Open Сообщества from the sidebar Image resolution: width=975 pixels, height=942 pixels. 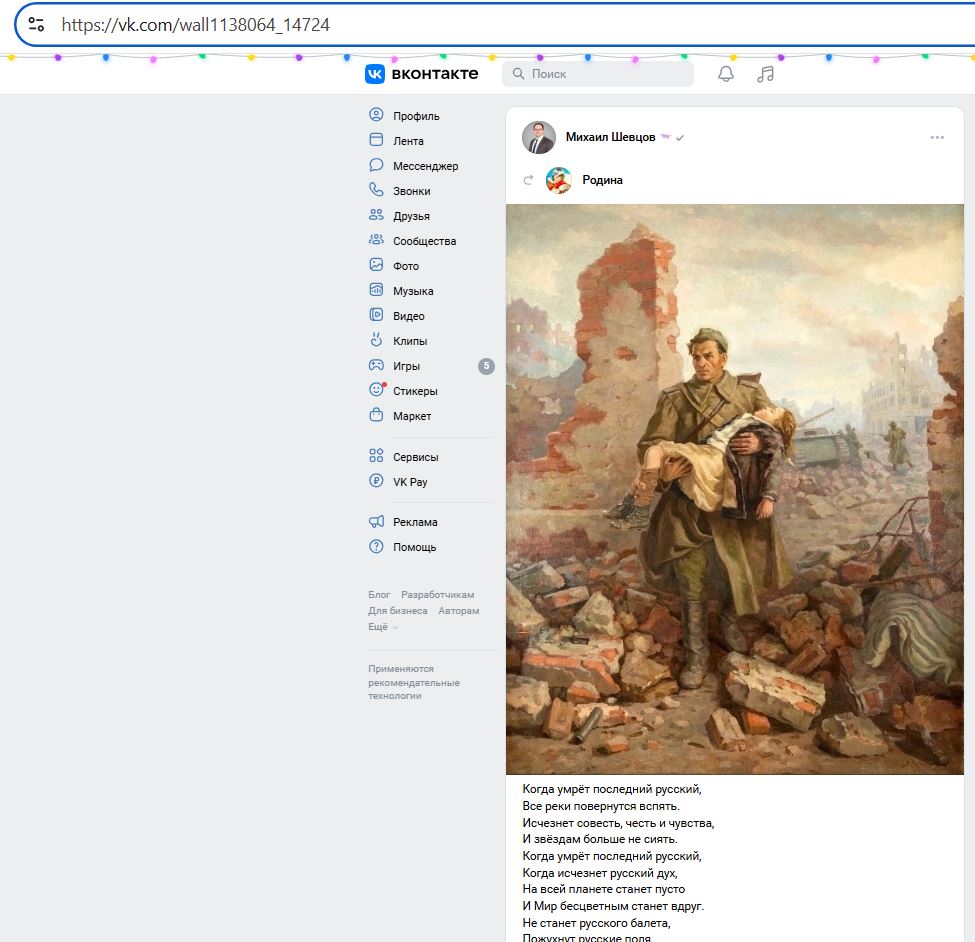(425, 241)
